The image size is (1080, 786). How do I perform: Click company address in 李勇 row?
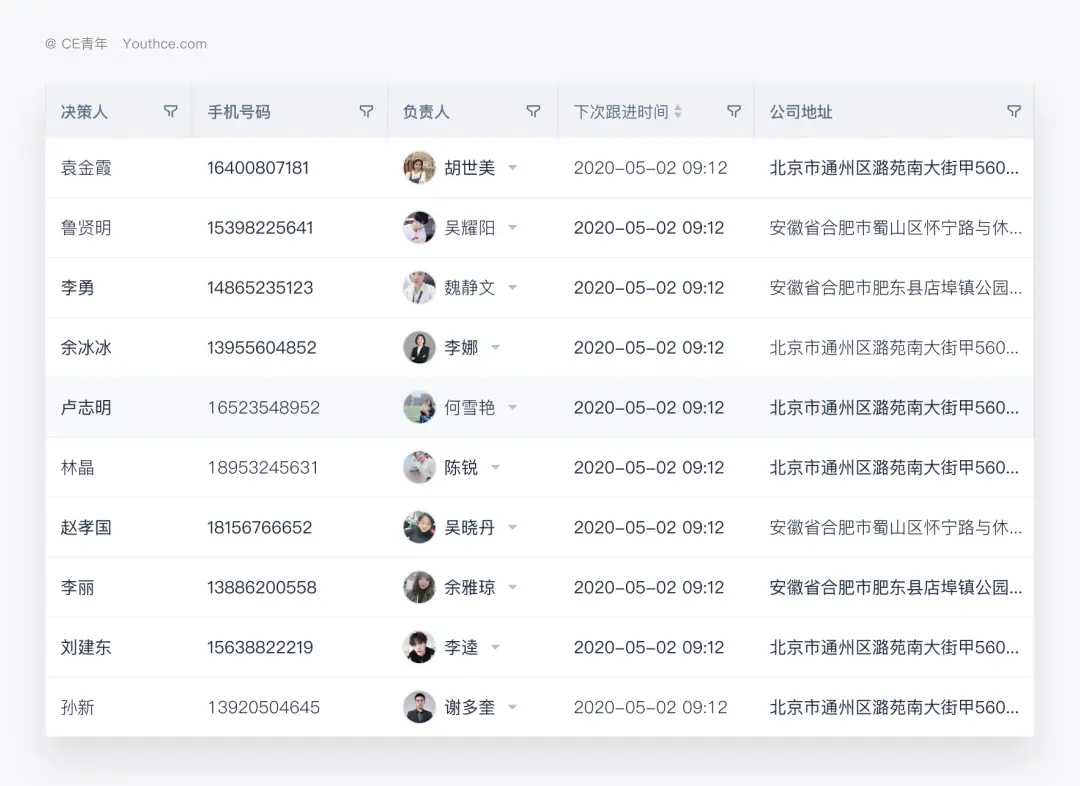pyautogui.click(x=895, y=287)
